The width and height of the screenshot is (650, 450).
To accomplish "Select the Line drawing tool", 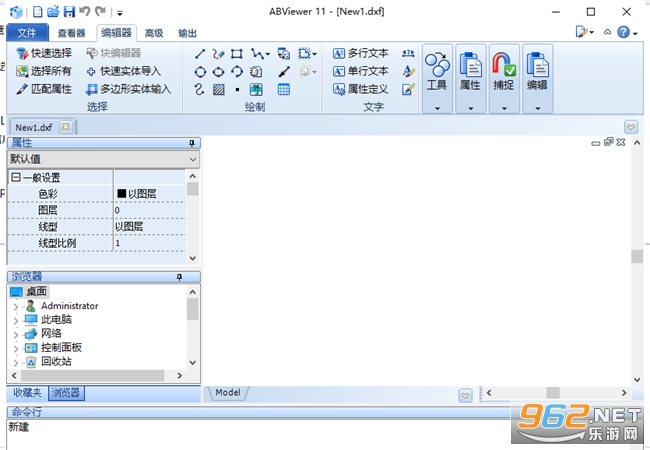I will tap(200, 53).
